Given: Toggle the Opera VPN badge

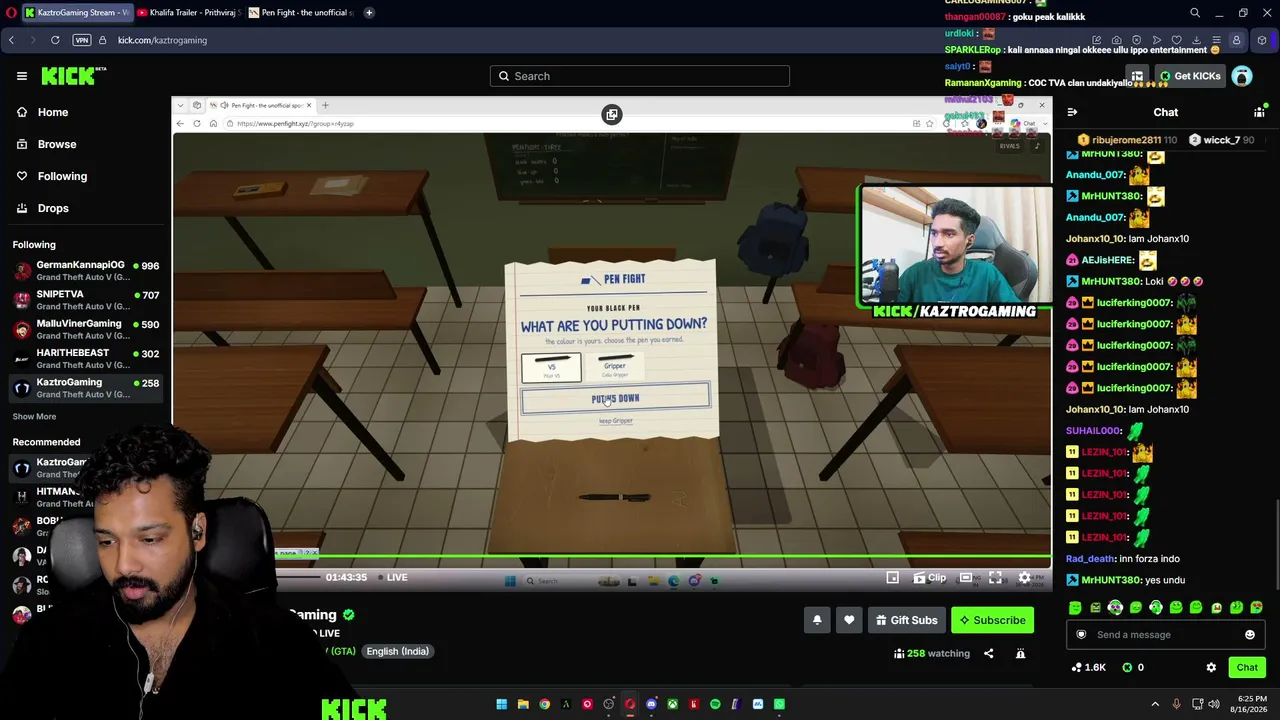Looking at the screenshot, I should tap(82, 40).
